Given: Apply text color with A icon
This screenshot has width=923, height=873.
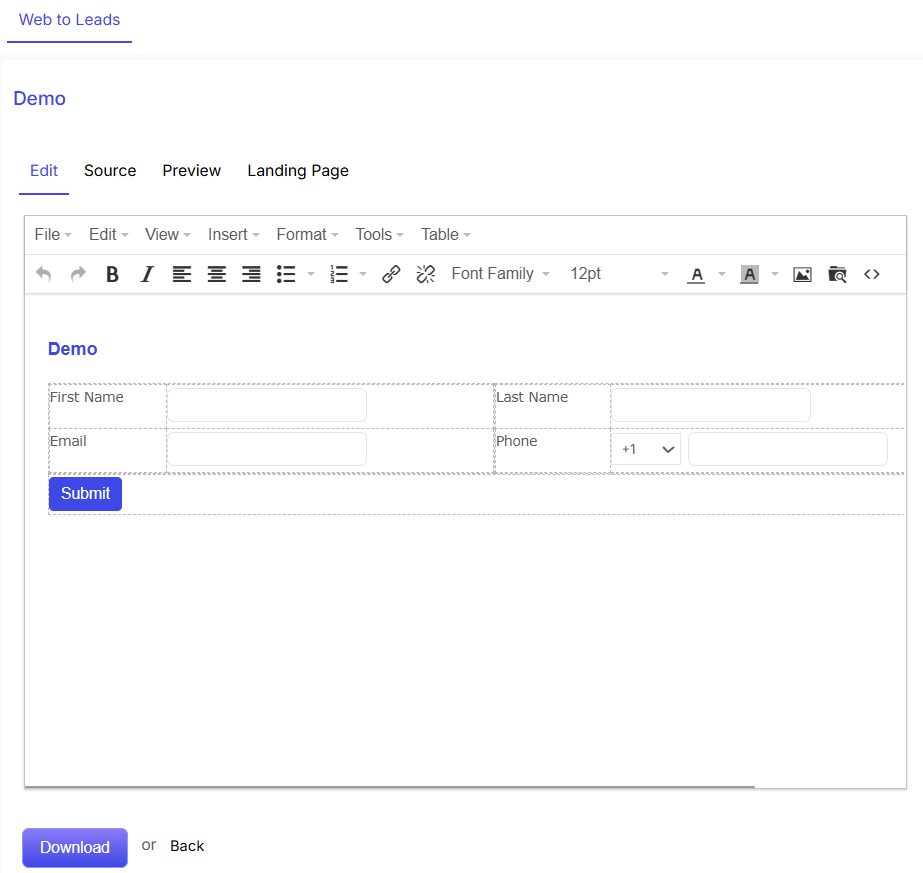Looking at the screenshot, I should pos(696,274).
